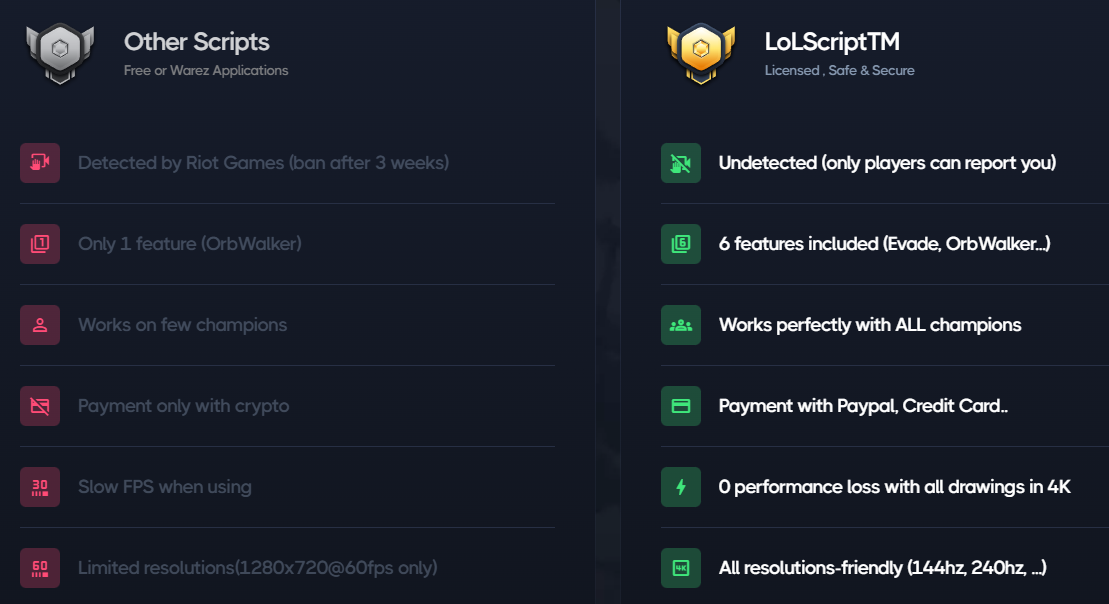Click the gold LoLScriptTM badge
The height and width of the screenshot is (604, 1109).
click(x=700, y=54)
